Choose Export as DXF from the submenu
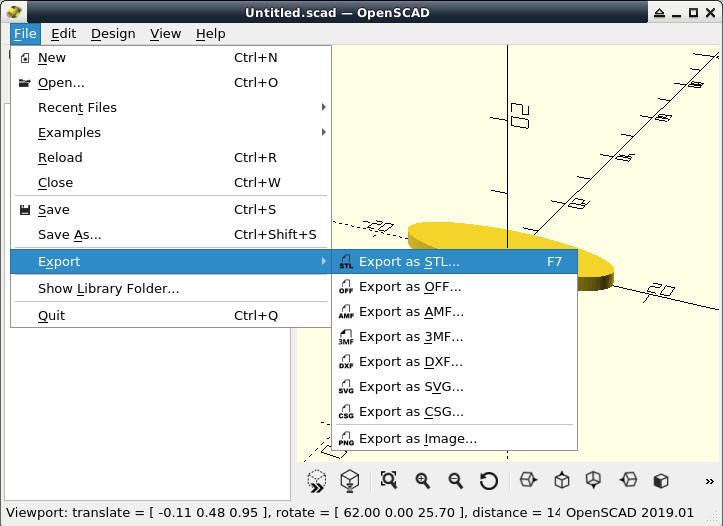Screen dimensions: 723x526 coord(455,361)
